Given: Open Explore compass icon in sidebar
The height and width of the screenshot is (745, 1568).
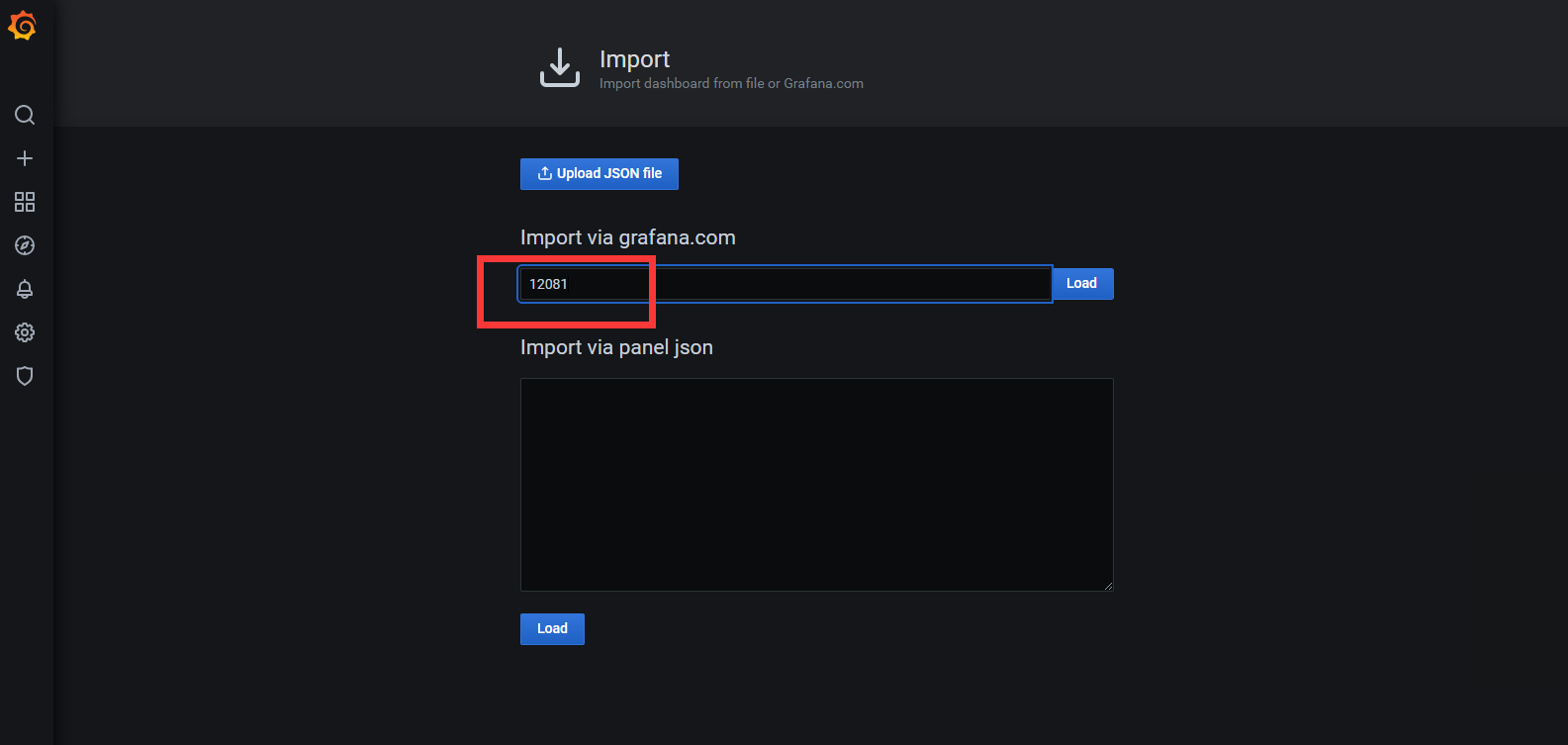Looking at the screenshot, I should pyautogui.click(x=25, y=245).
